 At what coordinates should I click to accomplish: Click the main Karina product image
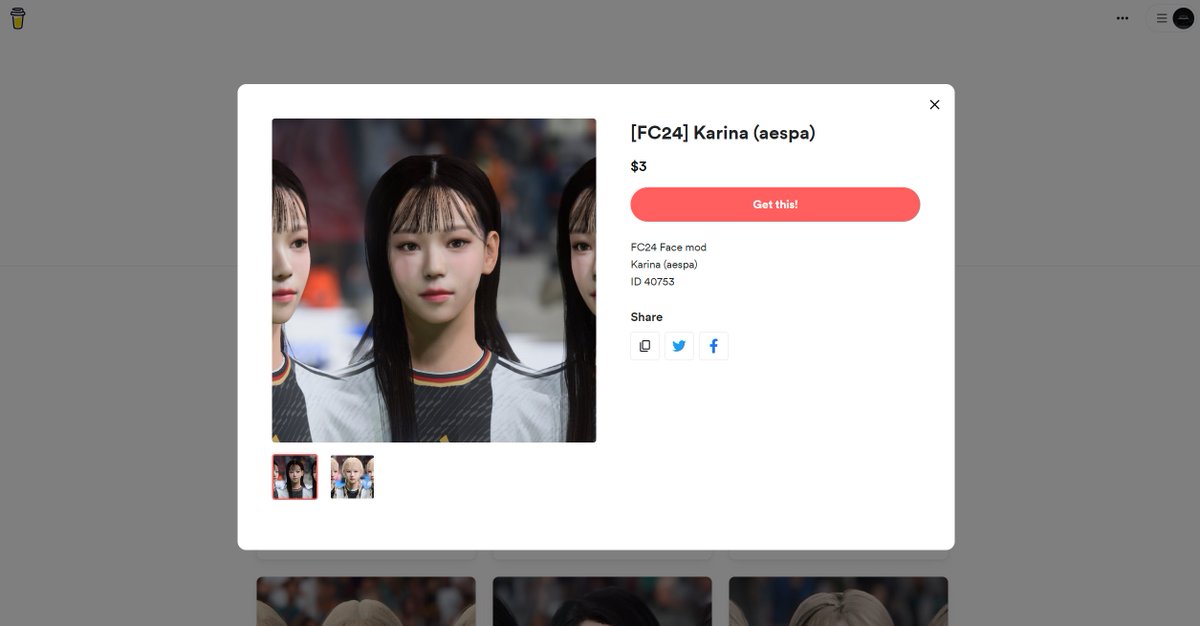click(434, 280)
